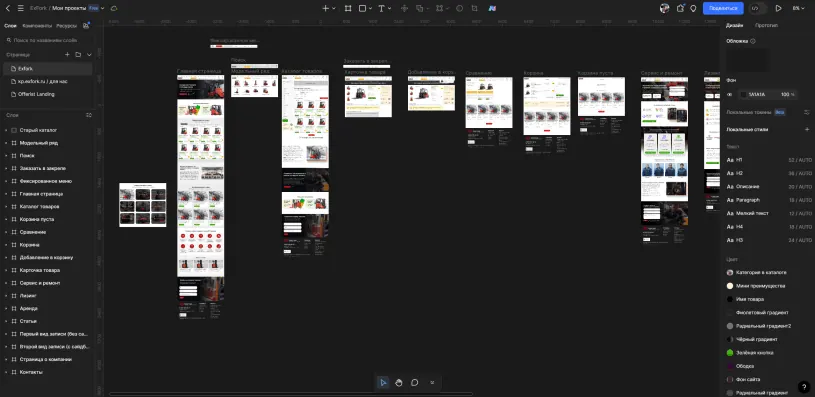Open the shape tool dropdown arrow

[x=370, y=8]
